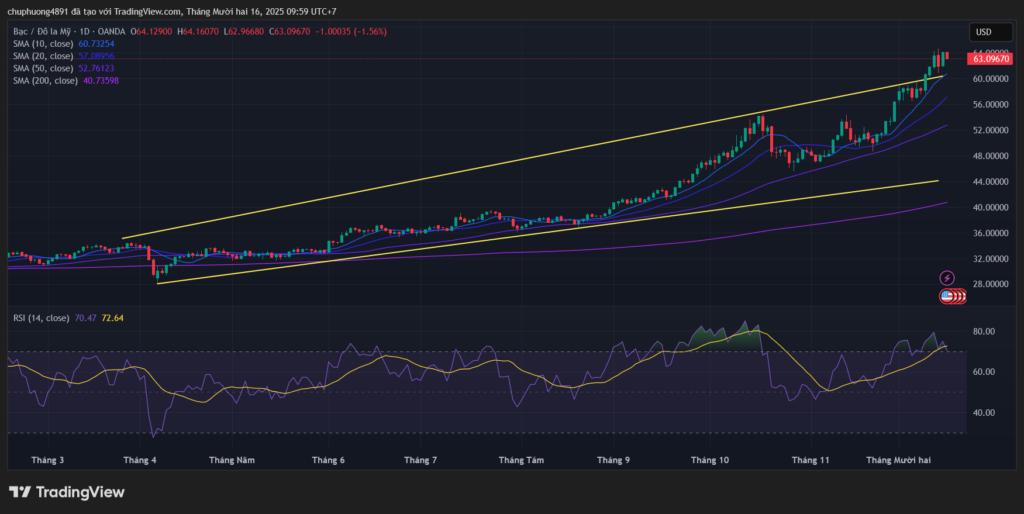The width and height of the screenshot is (1024, 514).
Task: Click the Tháng 3 time axis label
Action: pos(47,461)
